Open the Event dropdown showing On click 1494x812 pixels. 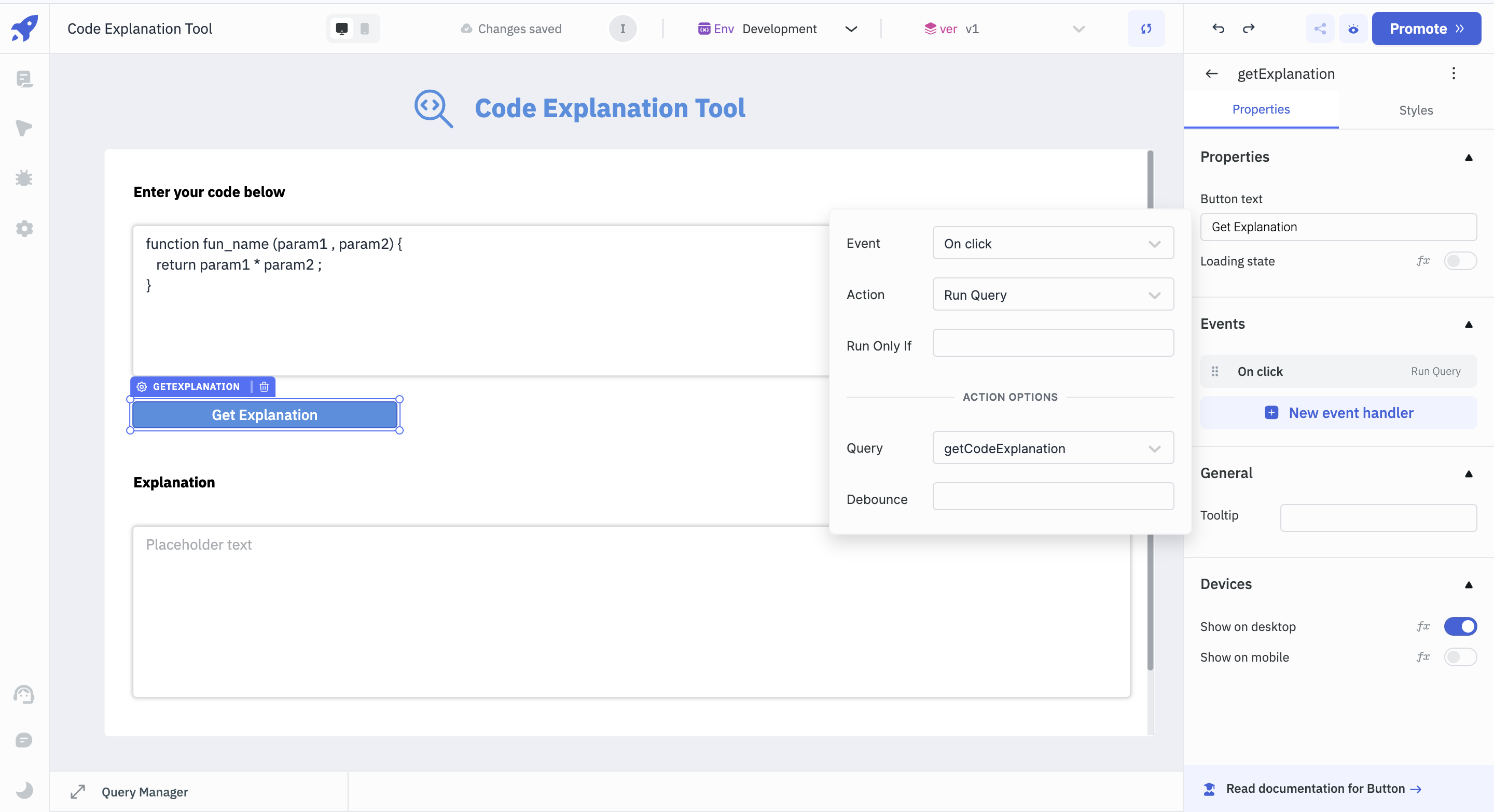pyautogui.click(x=1052, y=243)
